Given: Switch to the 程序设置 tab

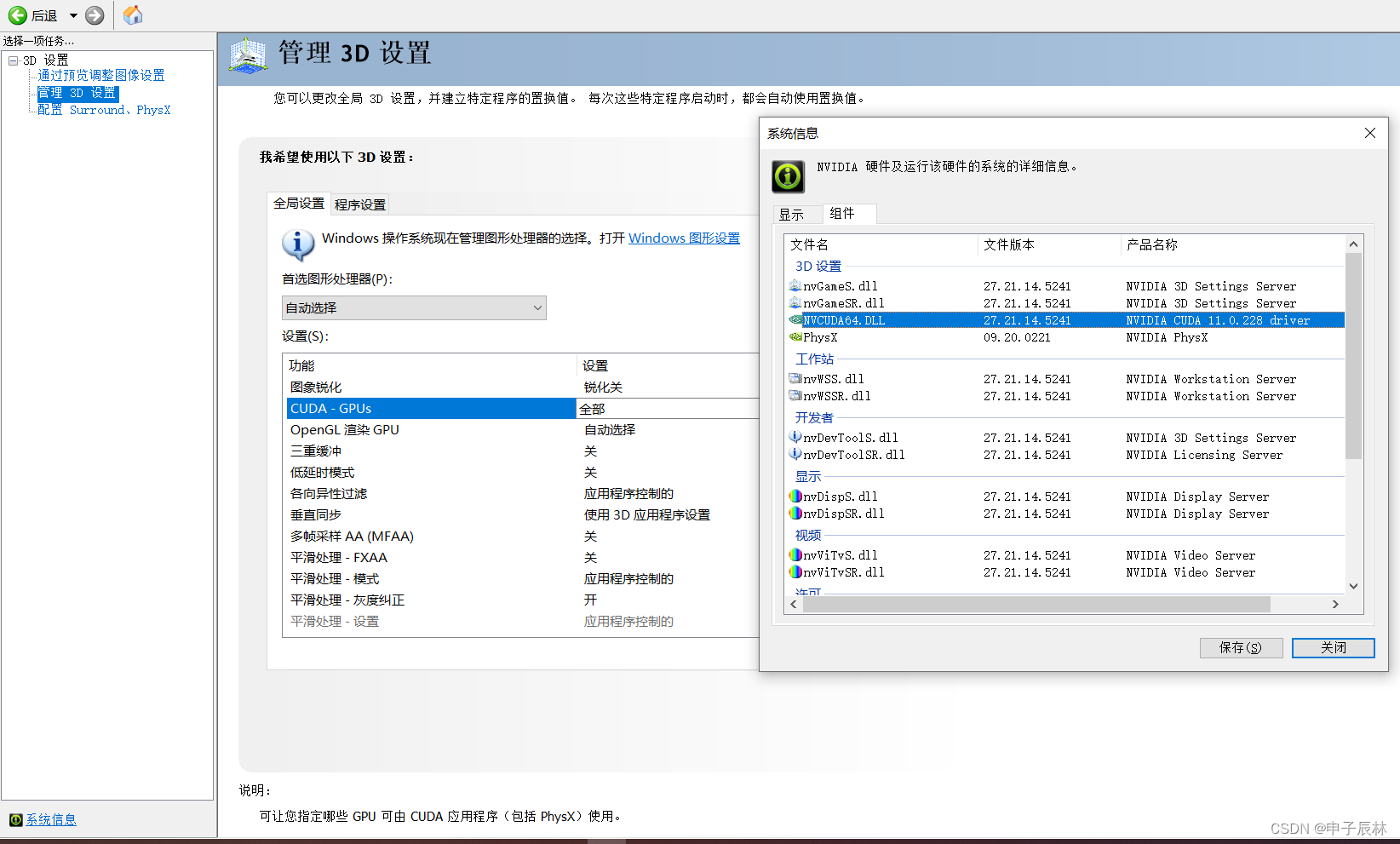Looking at the screenshot, I should tap(360, 204).
